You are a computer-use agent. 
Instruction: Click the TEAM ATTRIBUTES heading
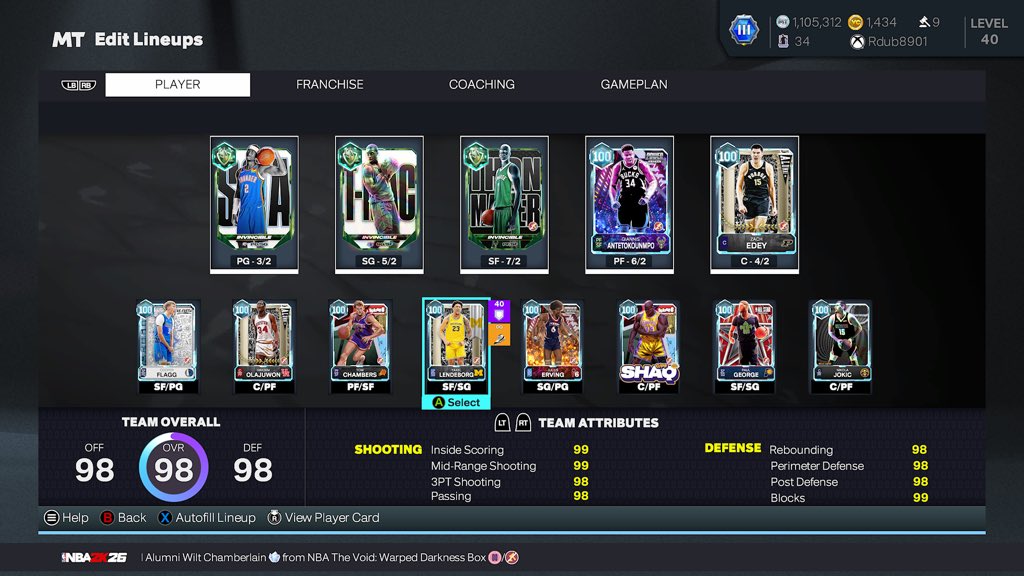(x=598, y=423)
